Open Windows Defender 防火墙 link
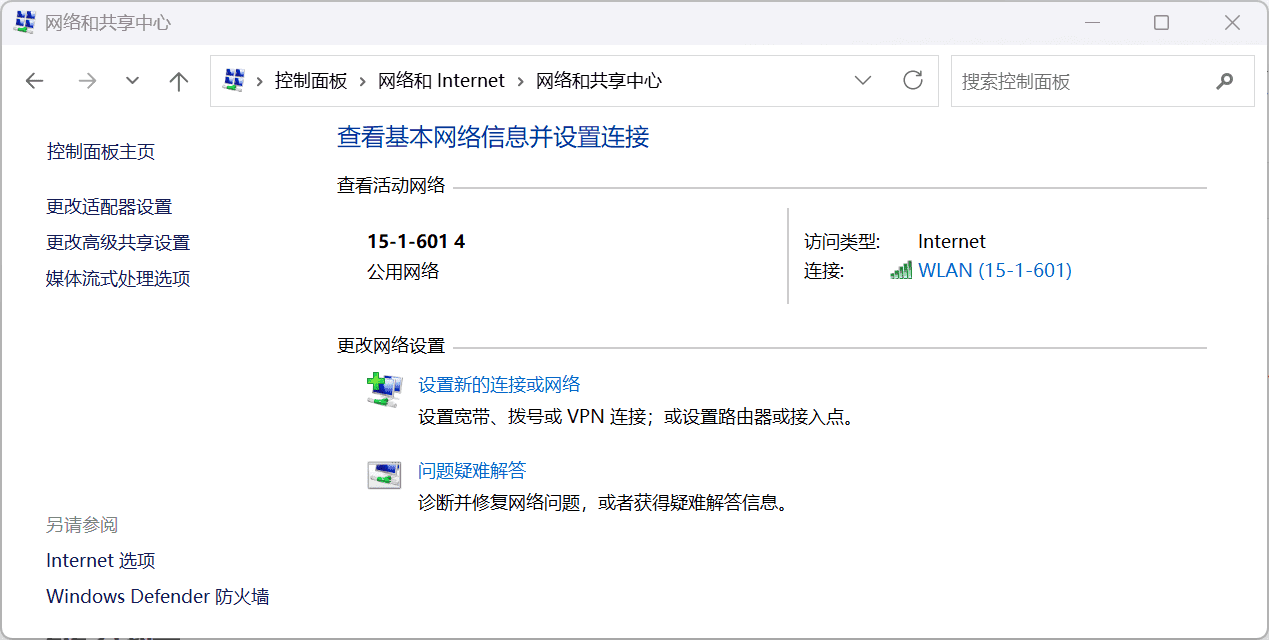This screenshot has height=640, width=1269. pos(158,597)
